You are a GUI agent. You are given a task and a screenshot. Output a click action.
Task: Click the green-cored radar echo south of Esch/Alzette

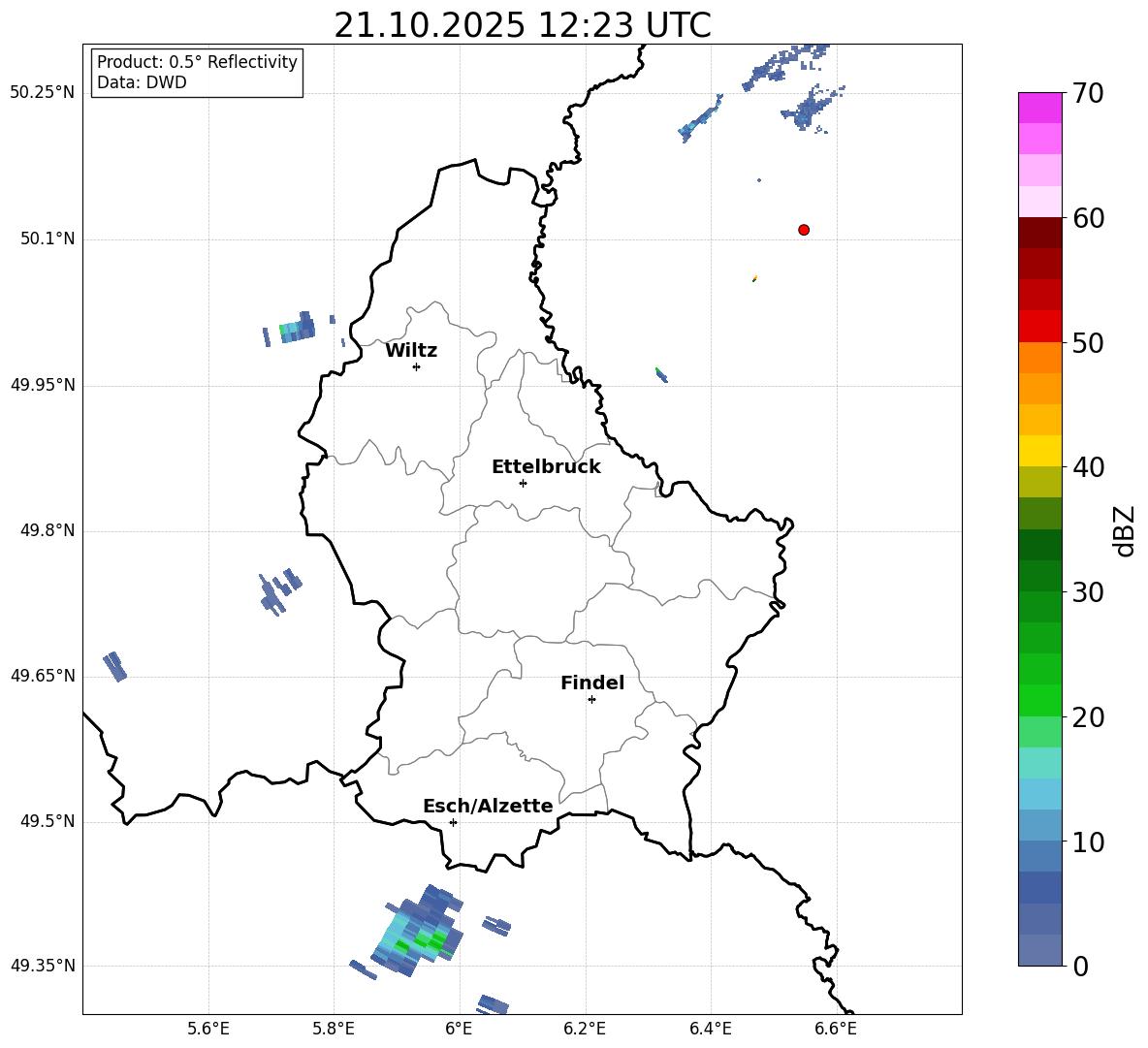coord(417,931)
